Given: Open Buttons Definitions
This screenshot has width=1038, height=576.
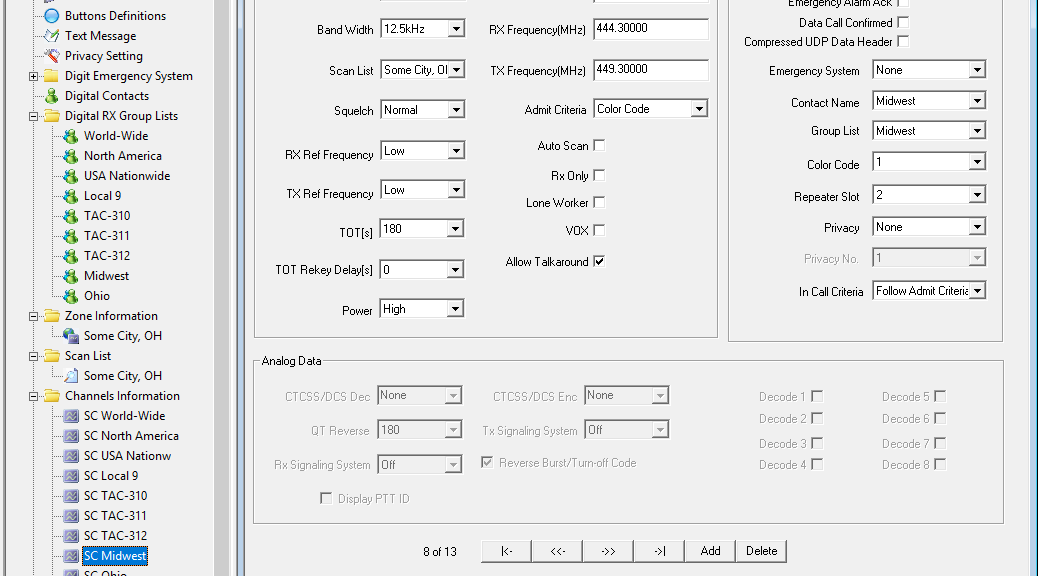Looking at the screenshot, I should click(x=113, y=15).
